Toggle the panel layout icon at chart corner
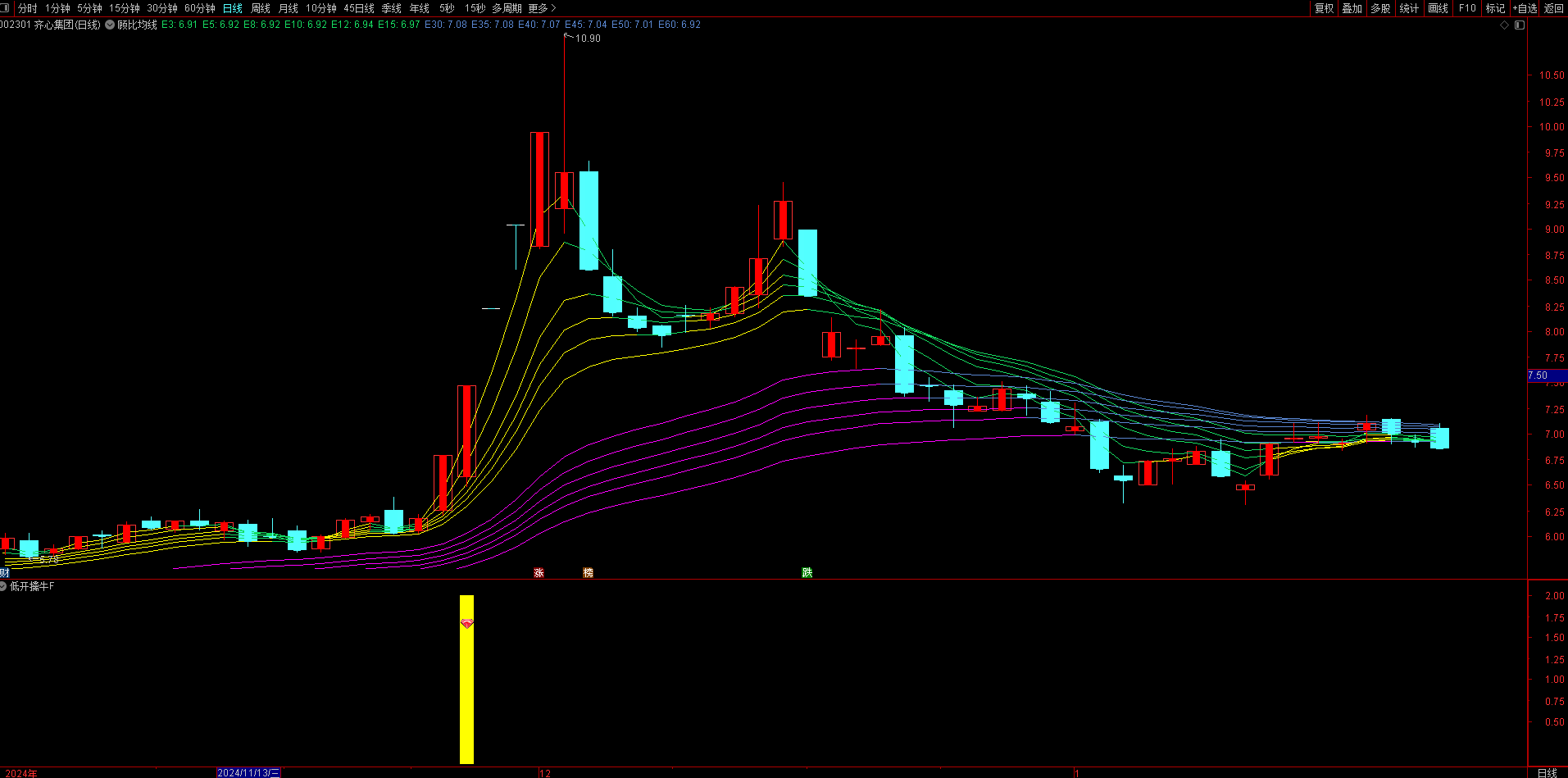 click(x=1519, y=25)
